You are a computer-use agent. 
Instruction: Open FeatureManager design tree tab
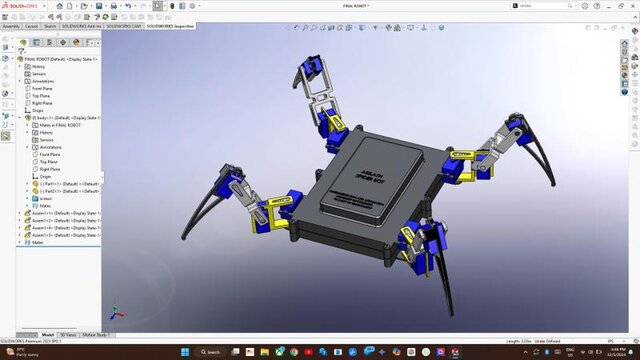coord(23,42)
